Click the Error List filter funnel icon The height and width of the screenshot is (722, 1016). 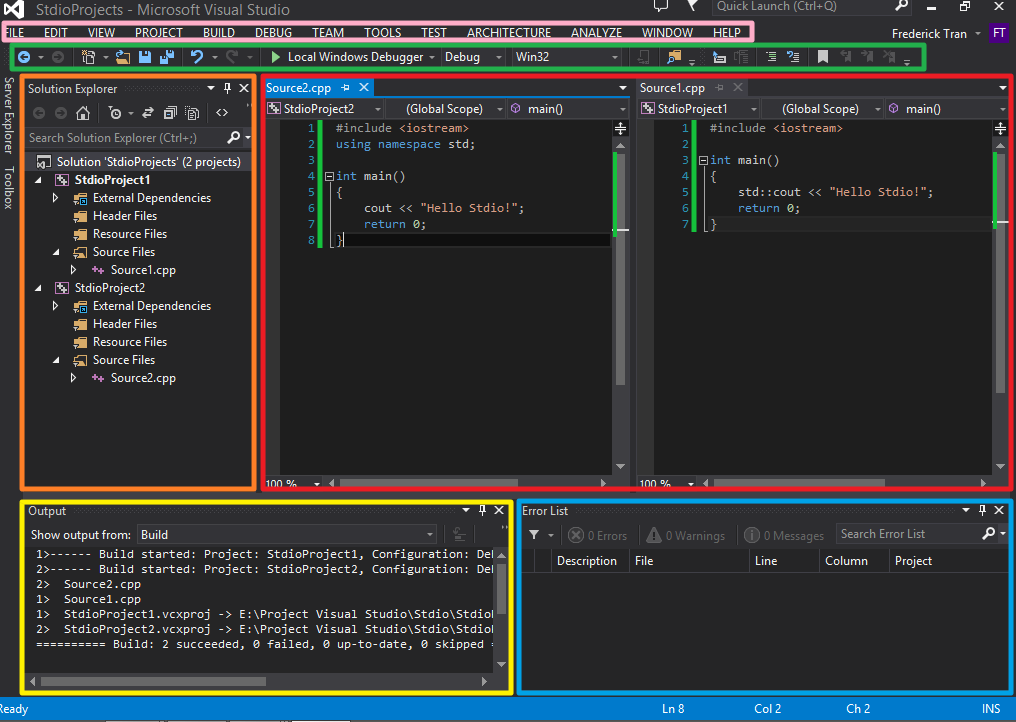coord(534,535)
